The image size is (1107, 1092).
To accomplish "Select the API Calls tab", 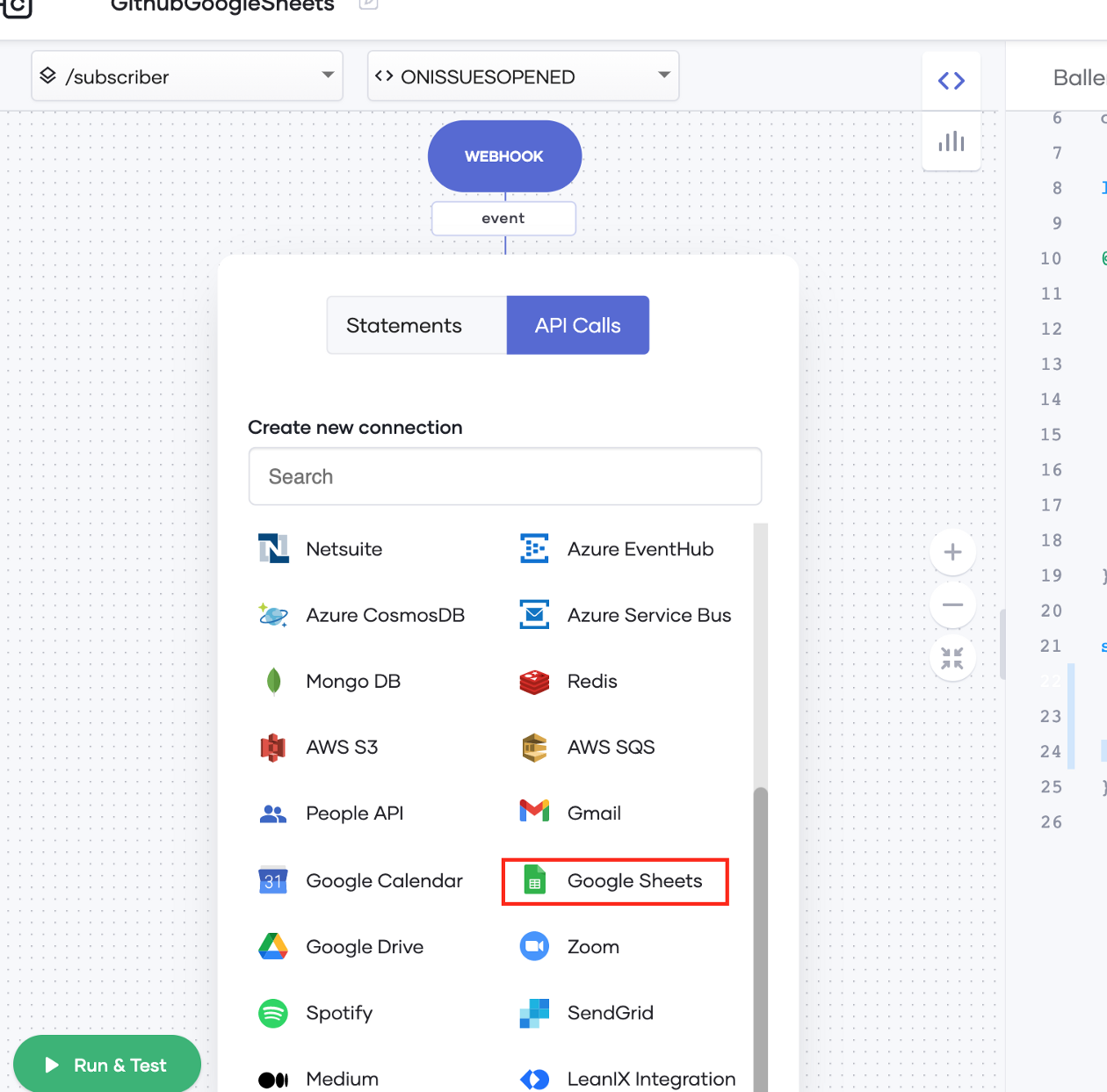I will (578, 325).
